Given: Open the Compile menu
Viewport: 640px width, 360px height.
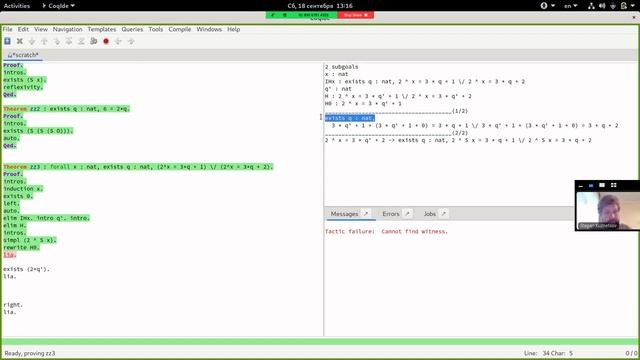Looking at the screenshot, I should pyautogui.click(x=180, y=29).
